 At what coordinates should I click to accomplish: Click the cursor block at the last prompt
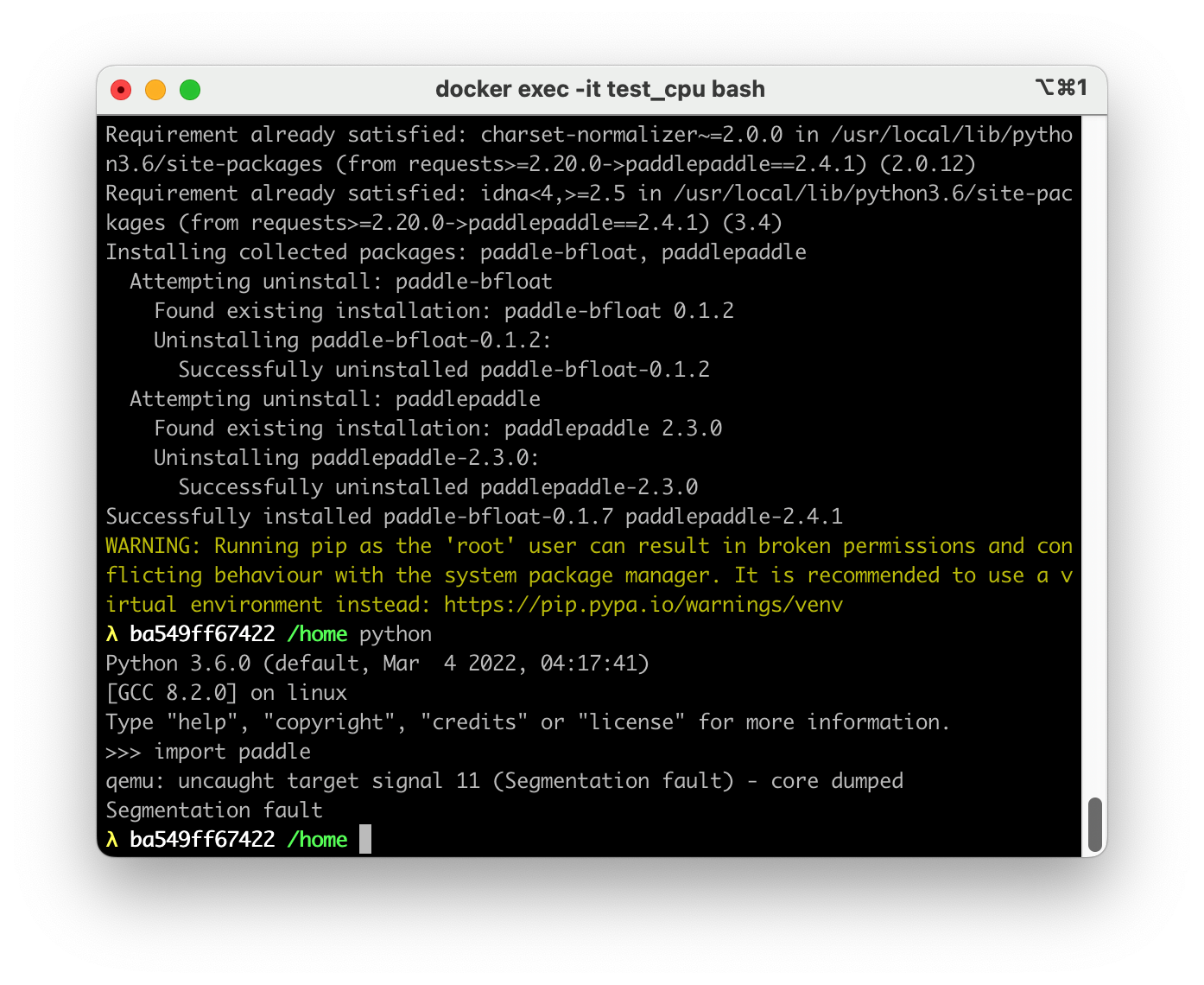[365, 839]
